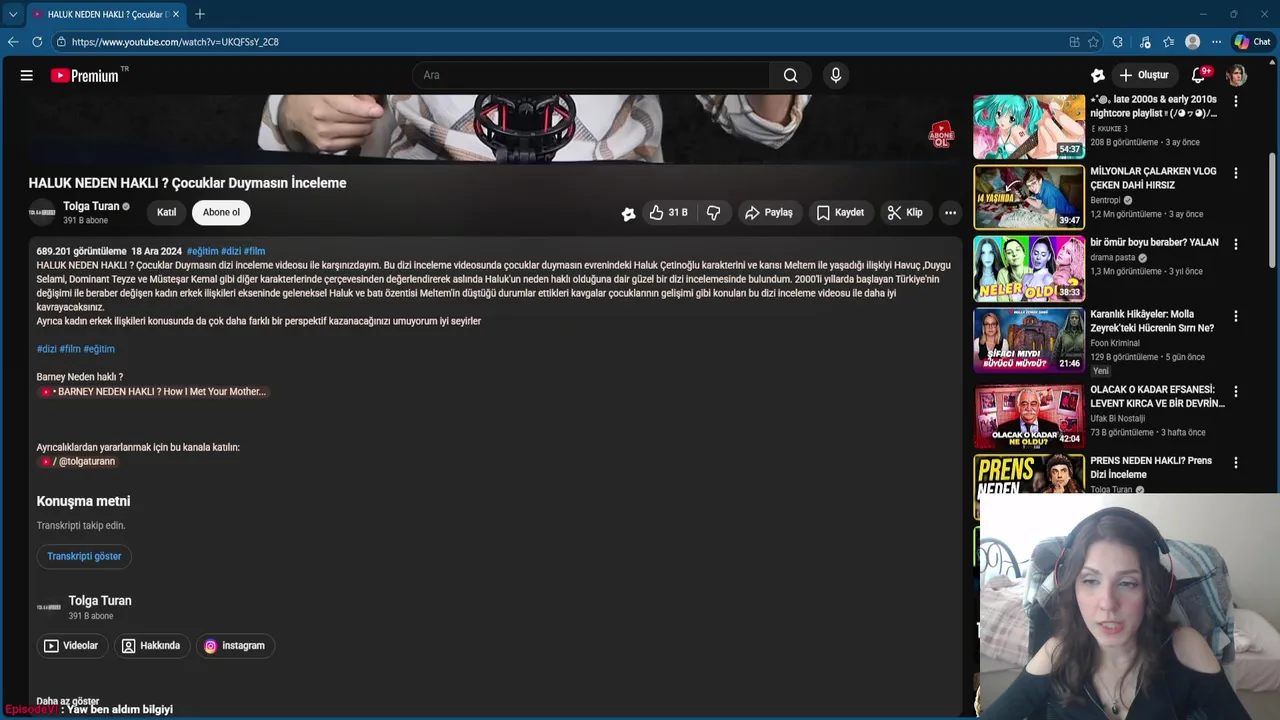Join the channel with Katıl

pyautogui.click(x=166, y=212)
